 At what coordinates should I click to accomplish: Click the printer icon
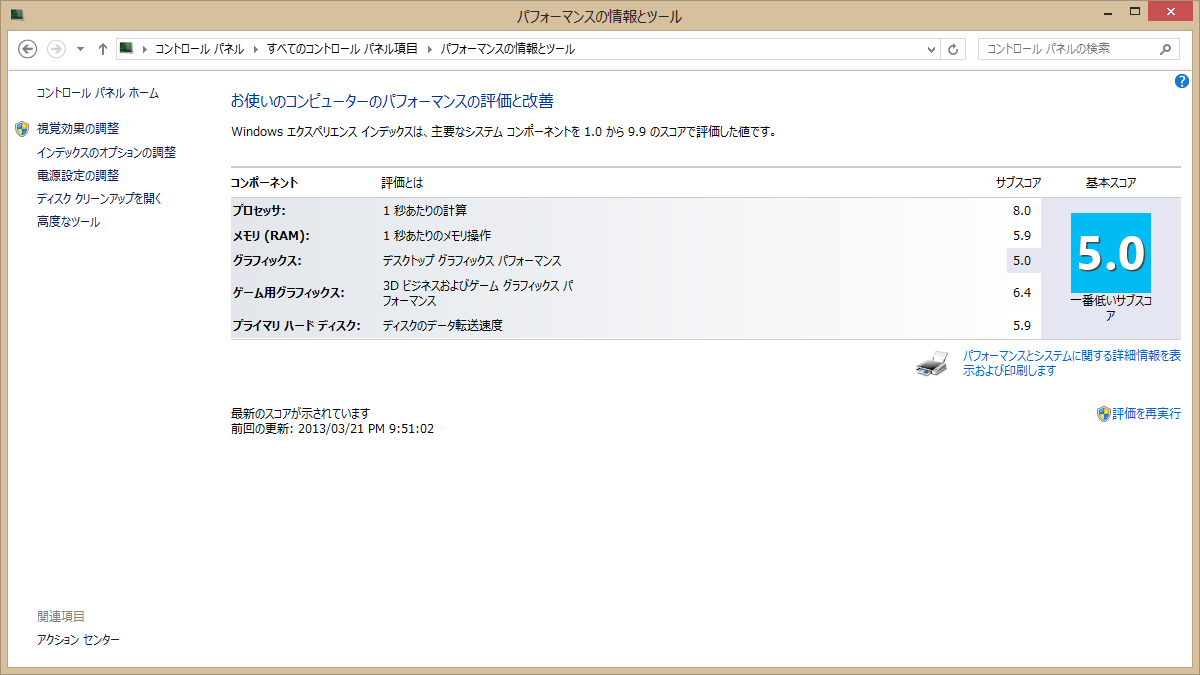tap(932, 363)
